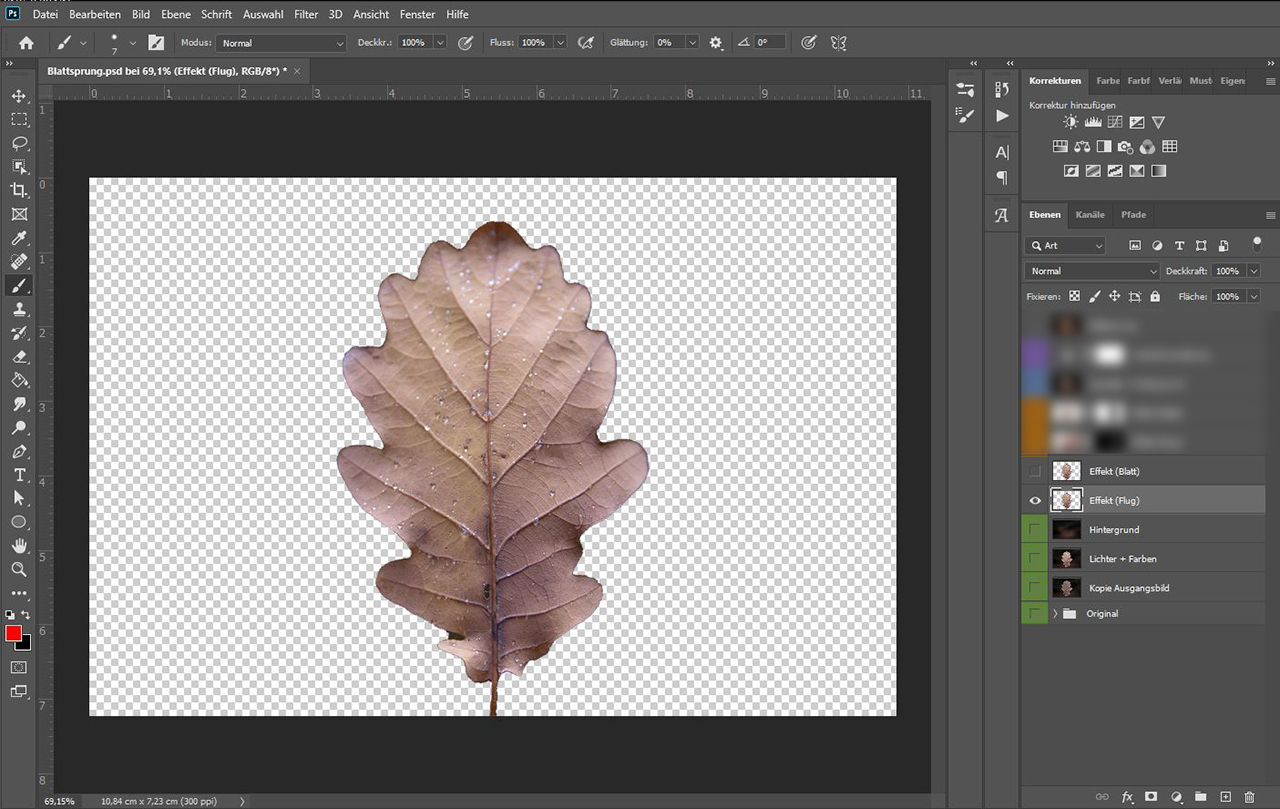Select the Type tool

coord(19,475)
